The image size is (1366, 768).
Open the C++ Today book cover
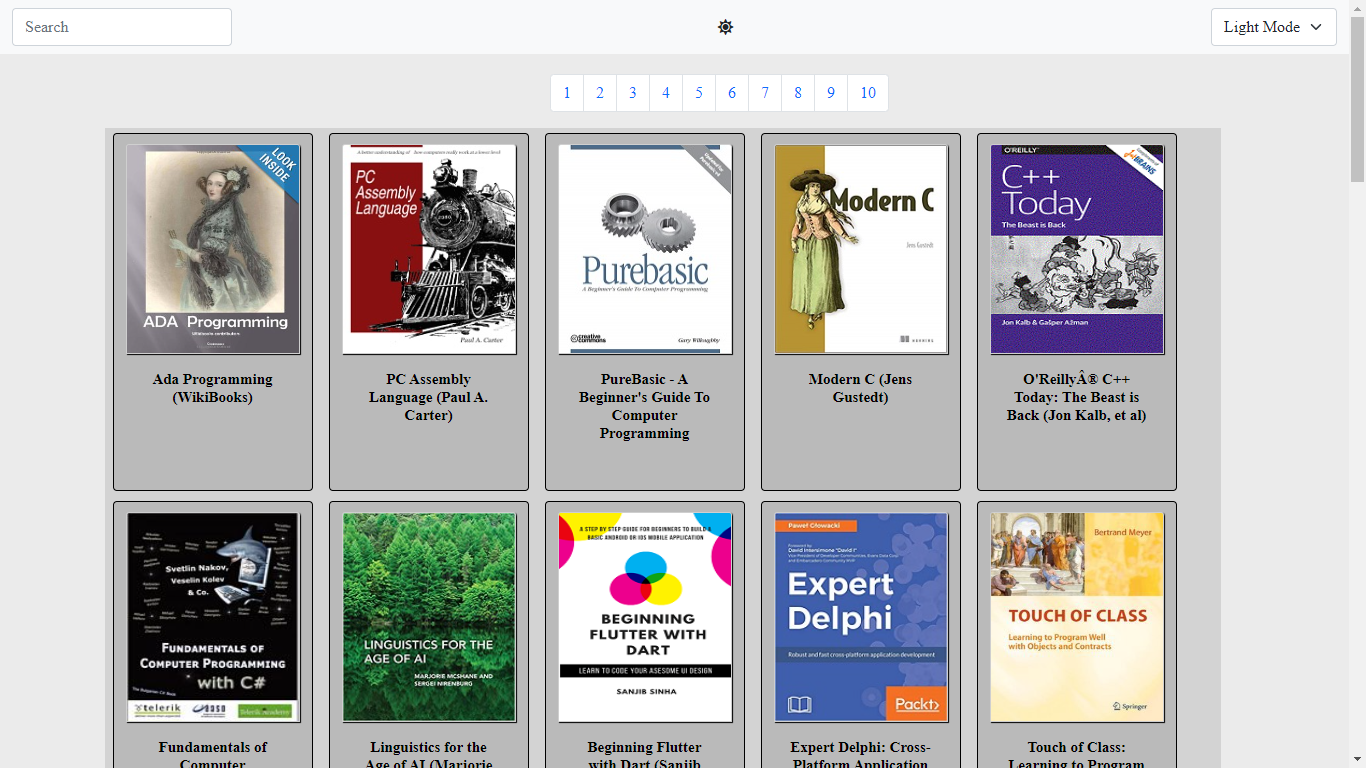click(x=1077, y=249)
